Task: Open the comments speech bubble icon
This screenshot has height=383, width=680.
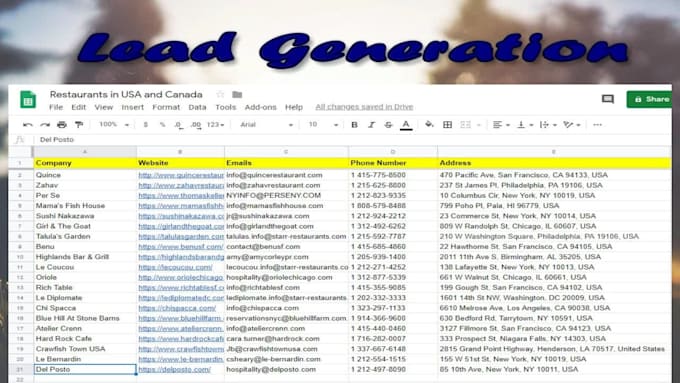Action: tap(608, 99)
